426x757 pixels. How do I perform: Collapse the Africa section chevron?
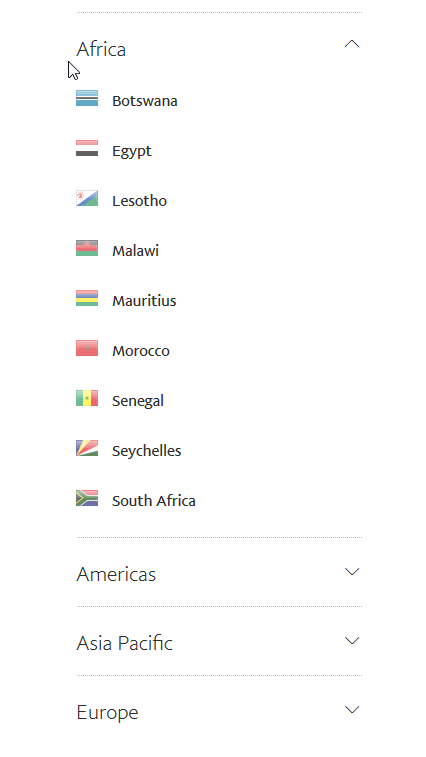352,44
